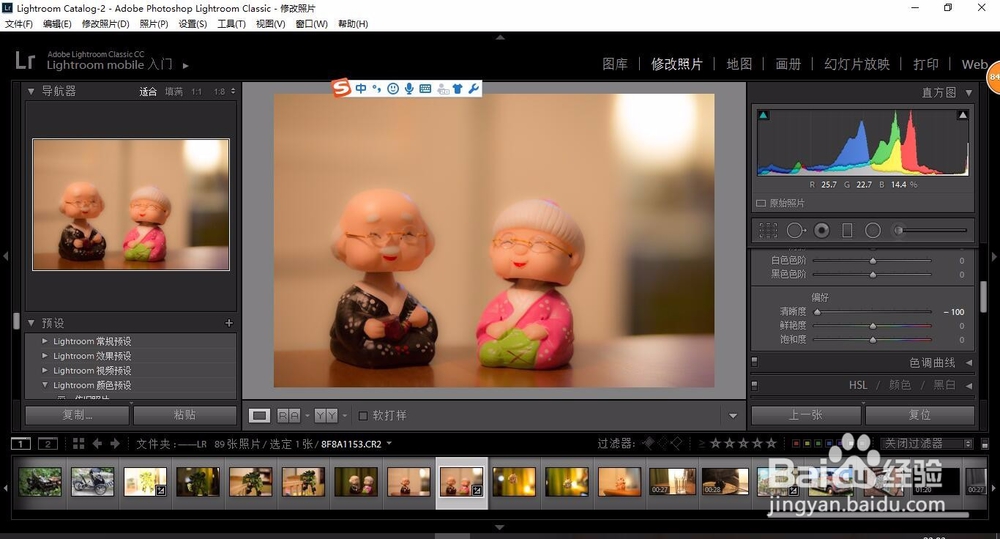1000x539 pixels.
Task: Enable the 原始照片 original photo toggle
Action: (761, 203)
